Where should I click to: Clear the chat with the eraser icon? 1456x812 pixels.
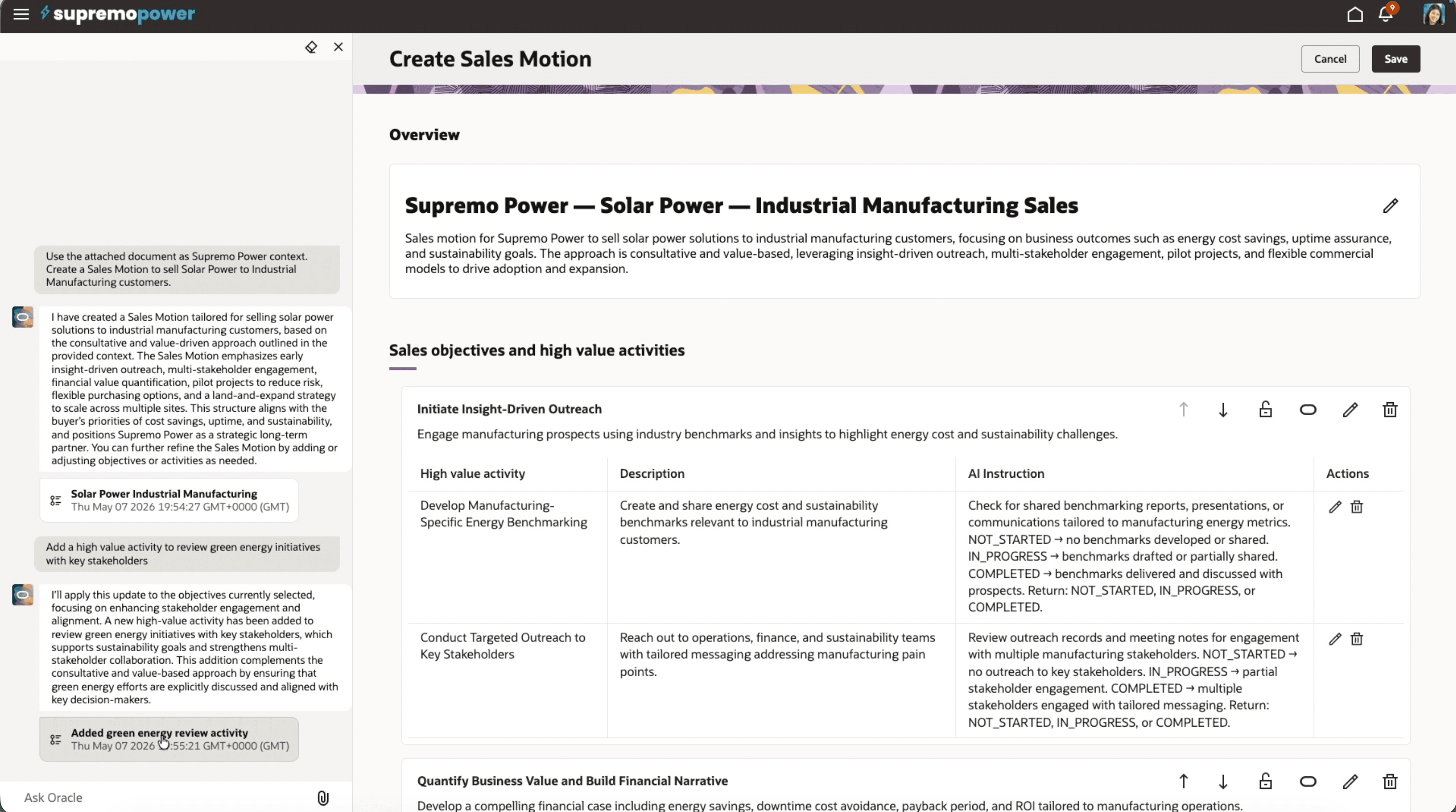tap(311, 47)
